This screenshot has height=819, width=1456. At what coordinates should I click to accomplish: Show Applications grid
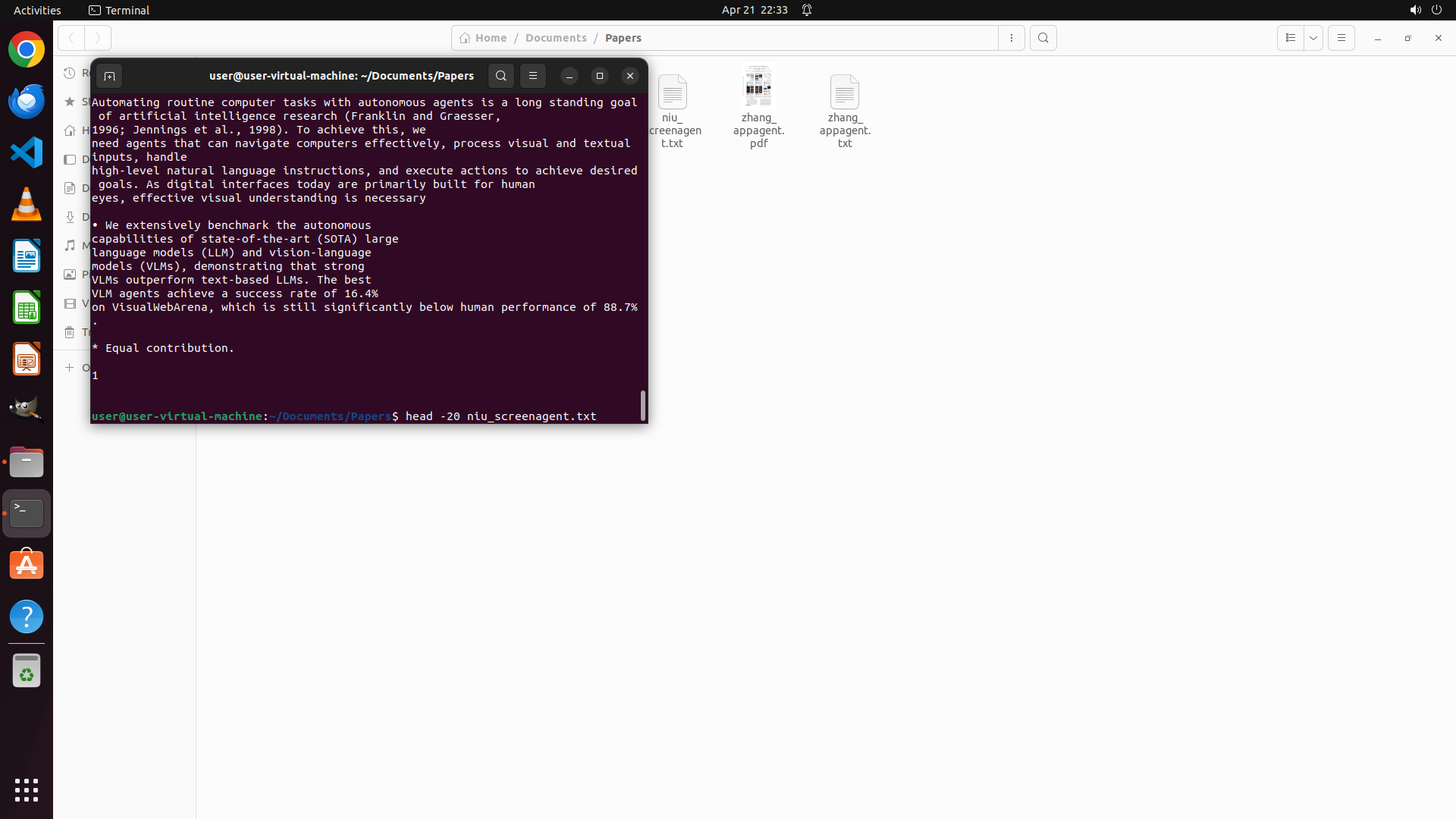pos(27,789)
